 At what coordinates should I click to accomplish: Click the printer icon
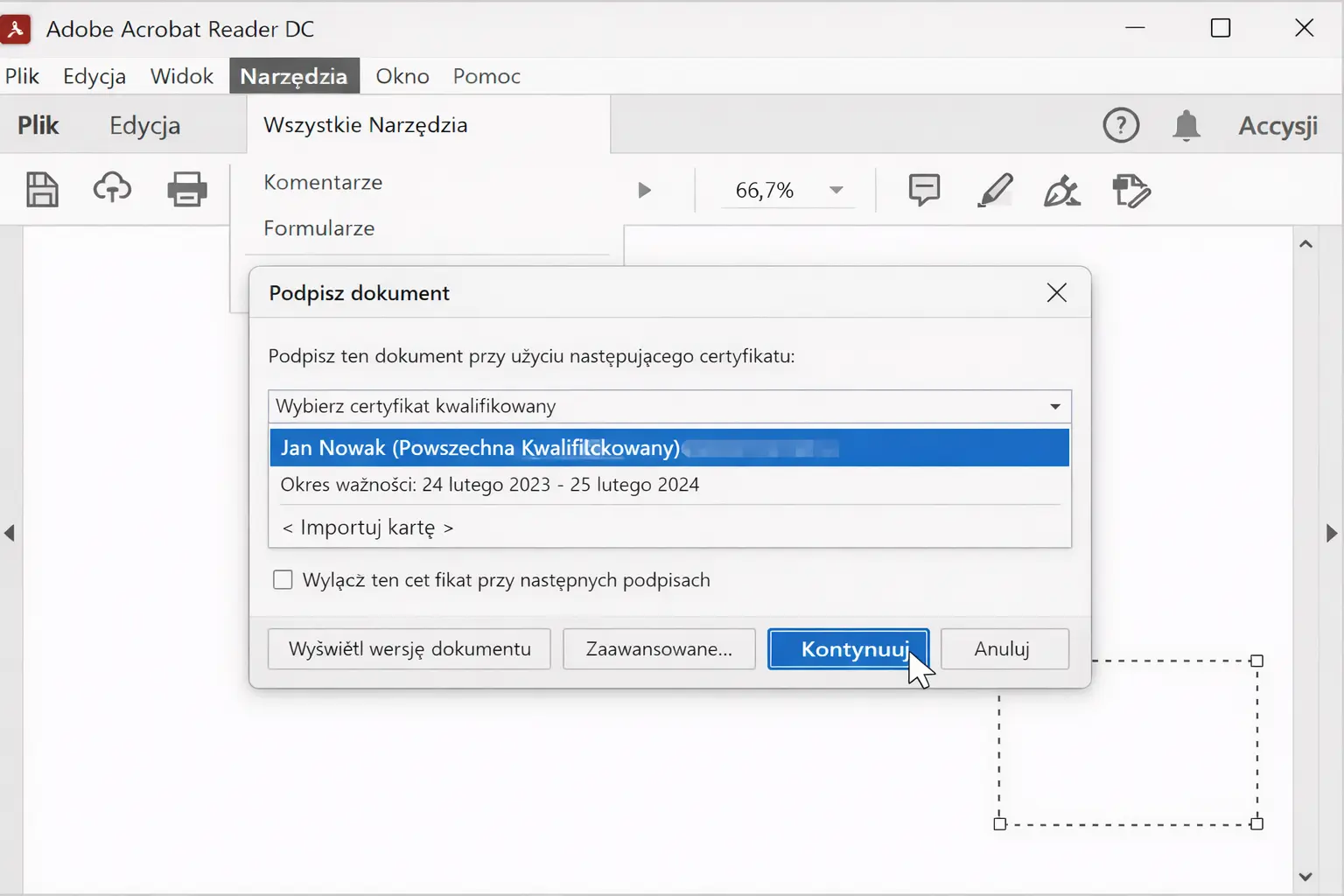[x=187, y=189]
